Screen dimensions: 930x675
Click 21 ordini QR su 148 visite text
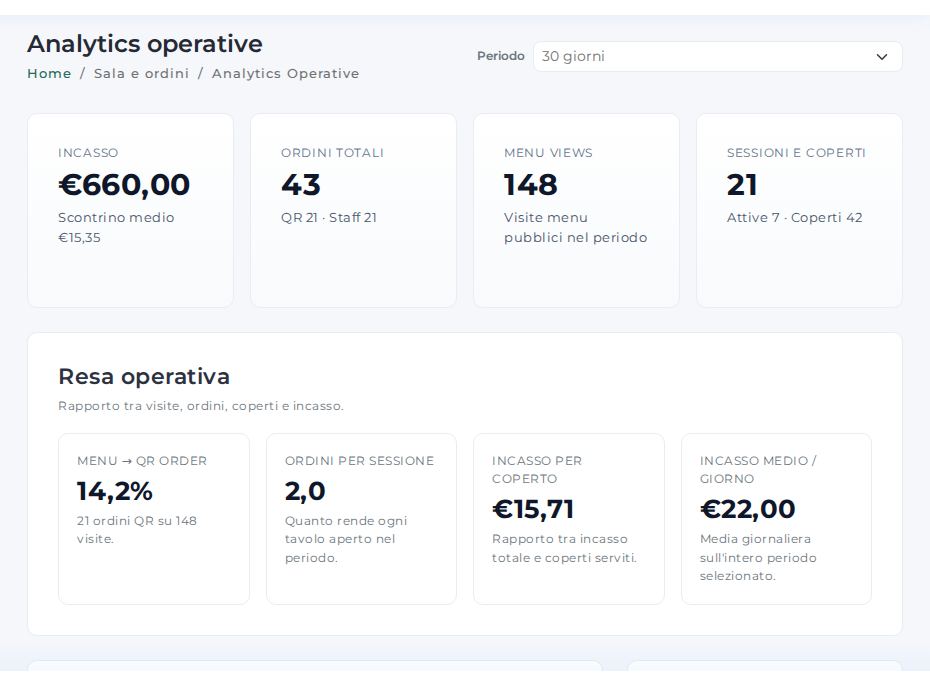(136, 530)
